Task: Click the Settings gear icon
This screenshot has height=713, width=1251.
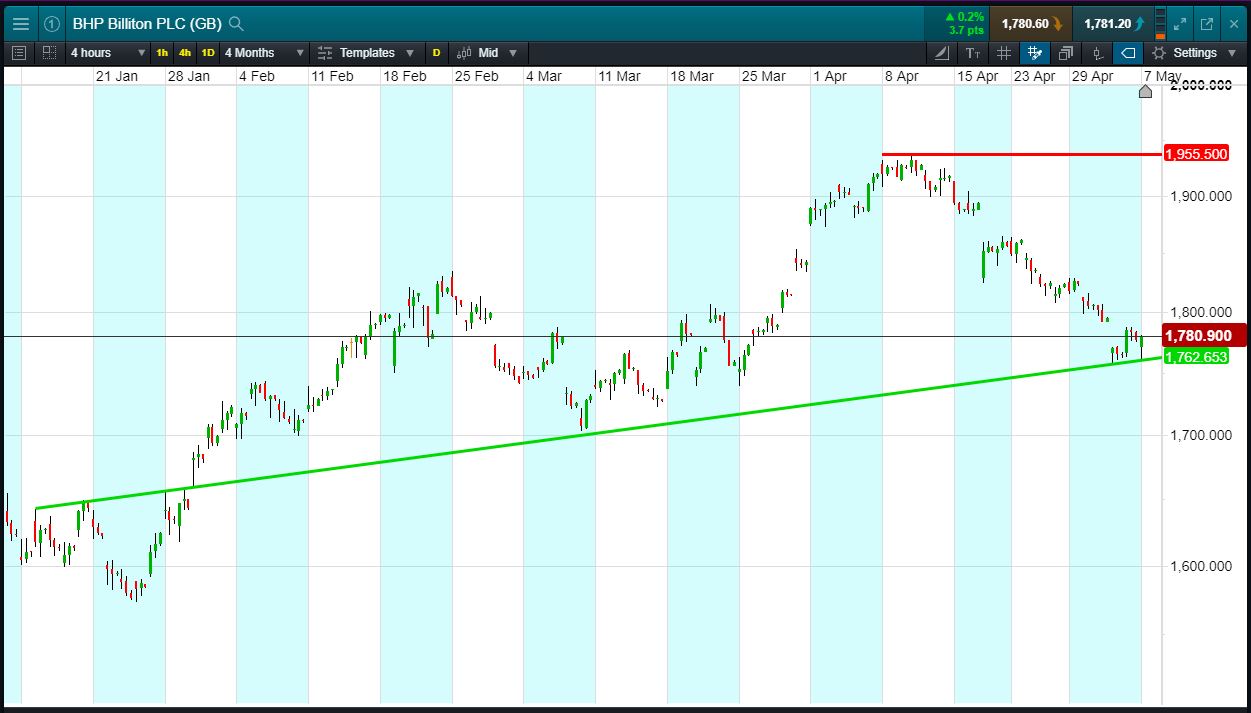Action: 1159,53
